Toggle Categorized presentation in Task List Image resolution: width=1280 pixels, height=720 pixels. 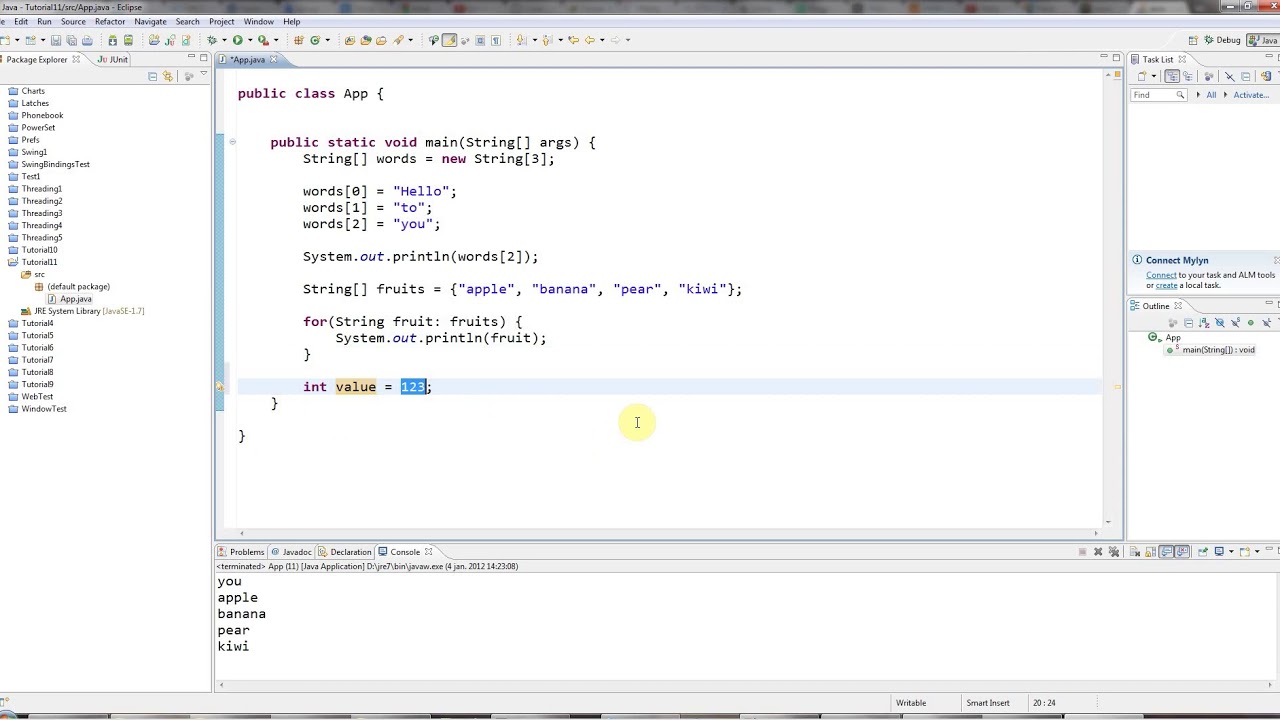tap(1172, 76)
